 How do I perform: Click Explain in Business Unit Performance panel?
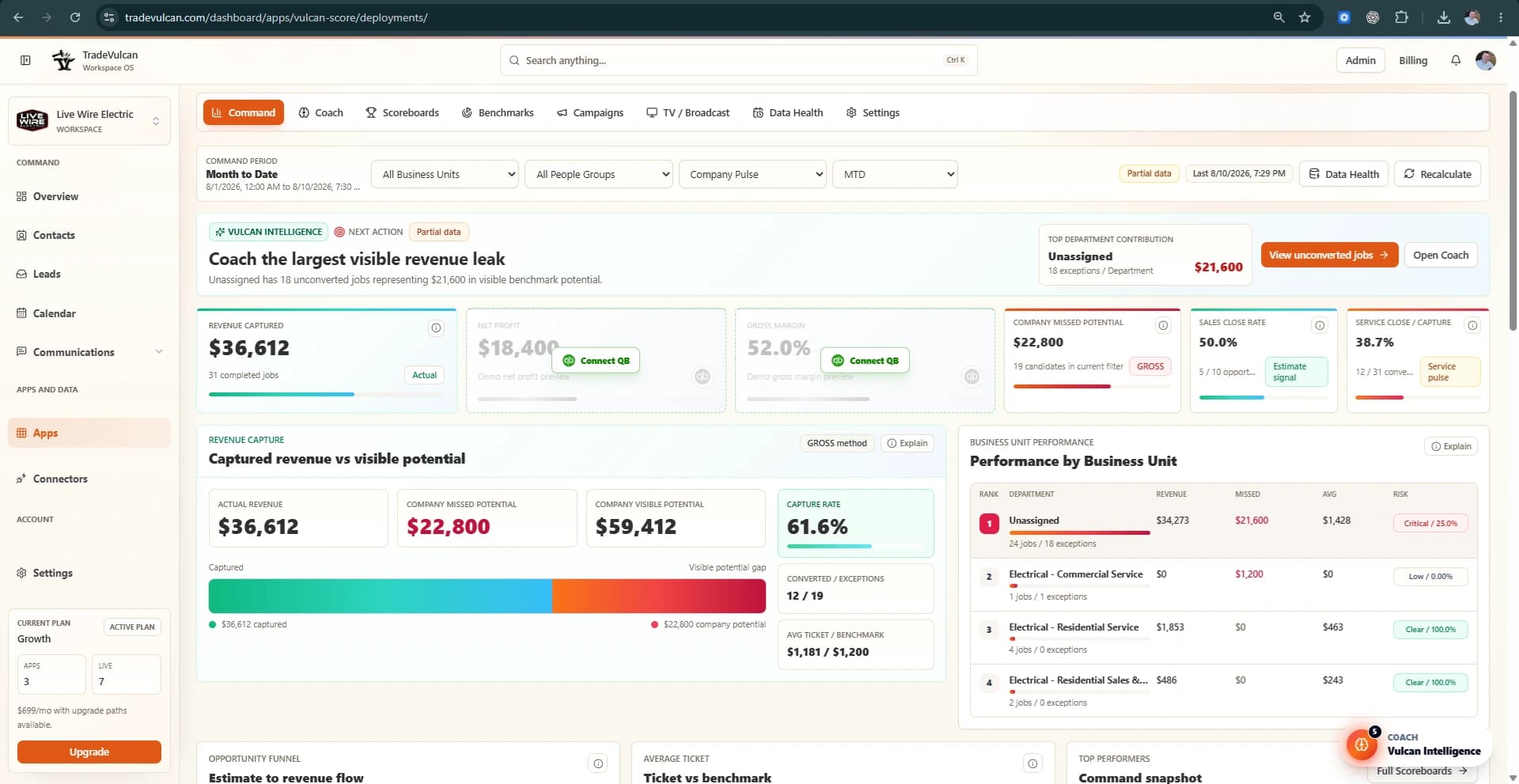coord(1451,446)
